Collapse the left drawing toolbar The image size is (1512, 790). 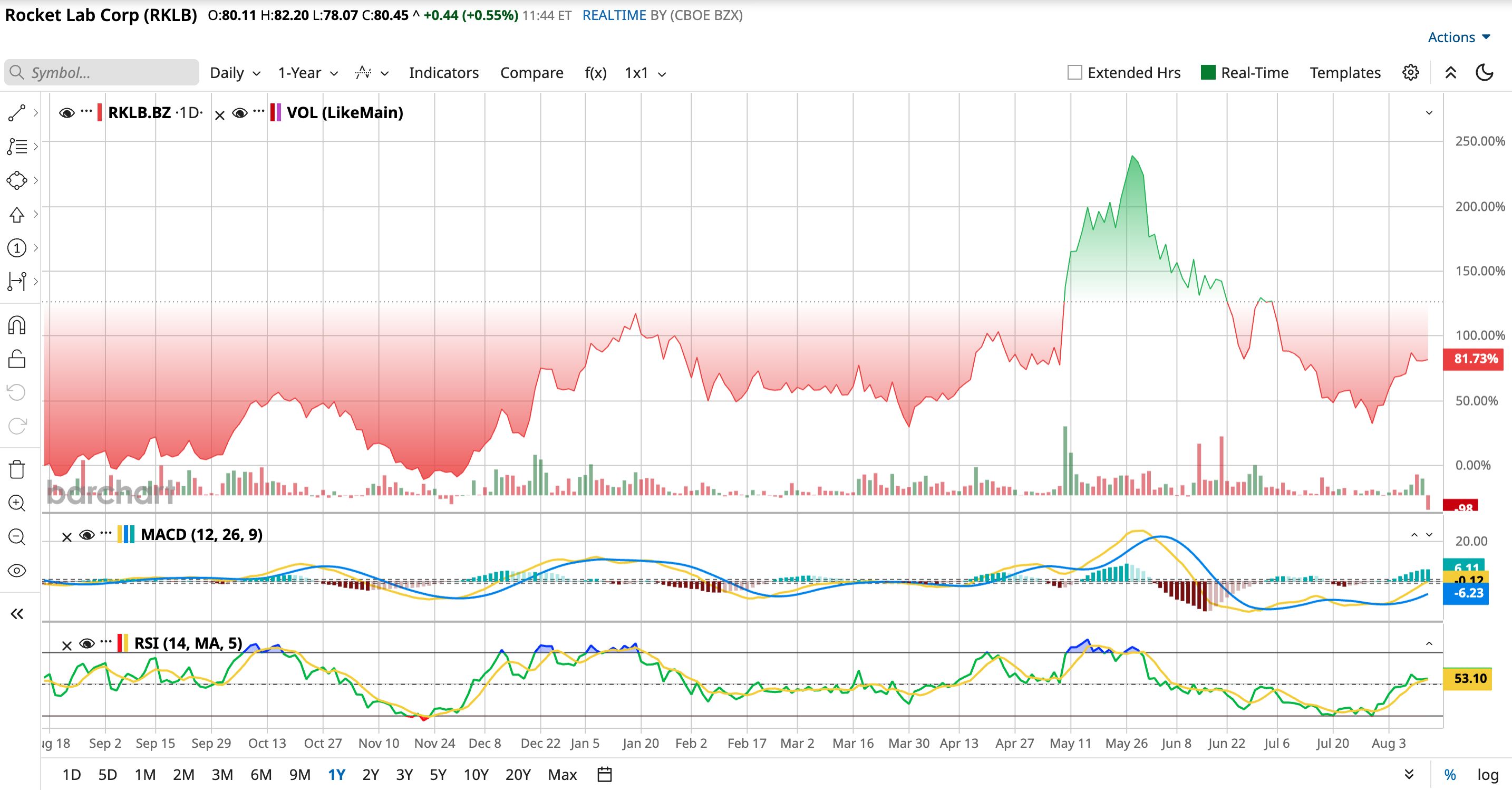click(x=16, y=614)
